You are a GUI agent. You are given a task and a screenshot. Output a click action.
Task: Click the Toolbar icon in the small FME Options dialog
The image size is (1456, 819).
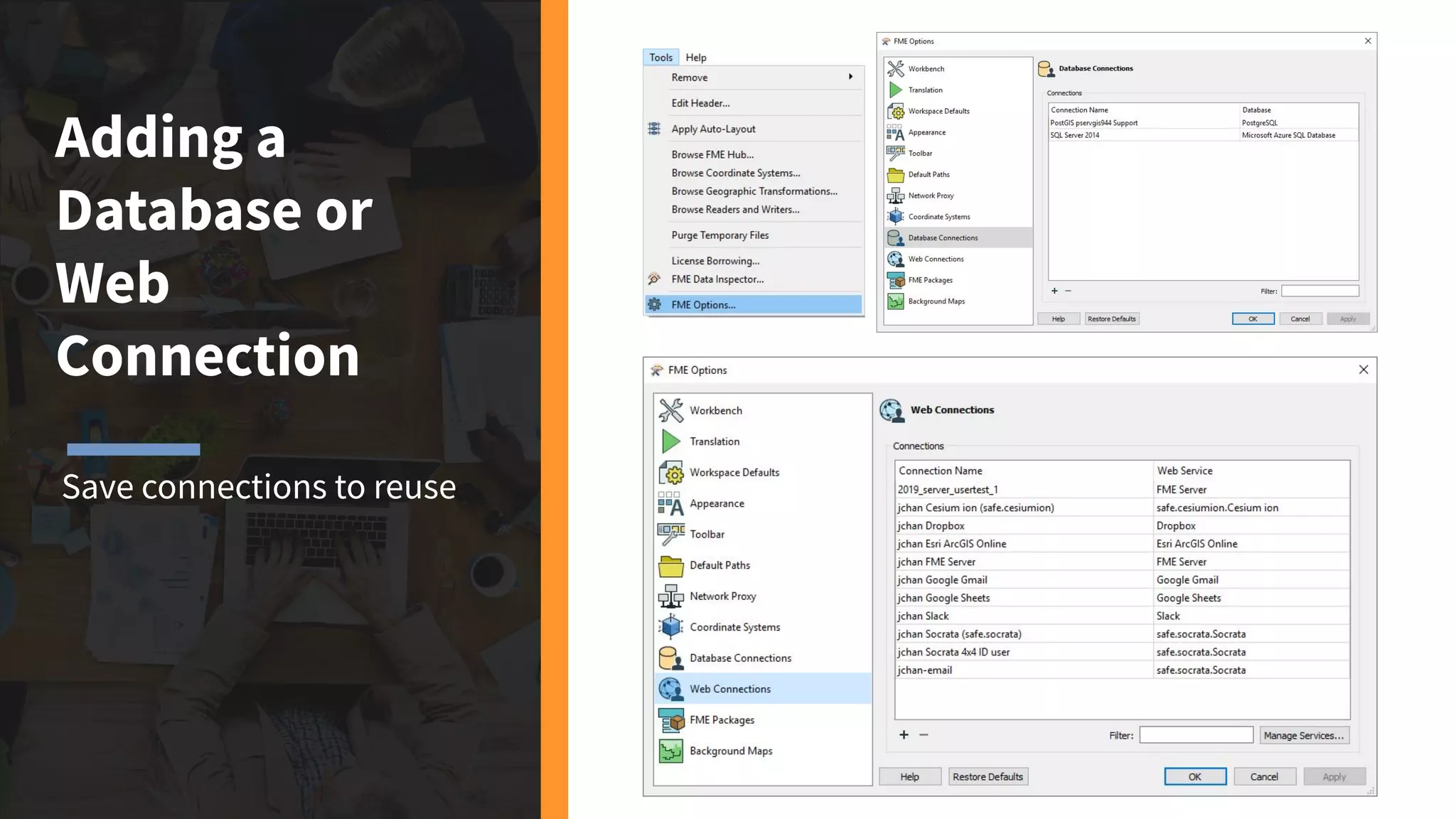pyautogui.click(x=896, y=153)
